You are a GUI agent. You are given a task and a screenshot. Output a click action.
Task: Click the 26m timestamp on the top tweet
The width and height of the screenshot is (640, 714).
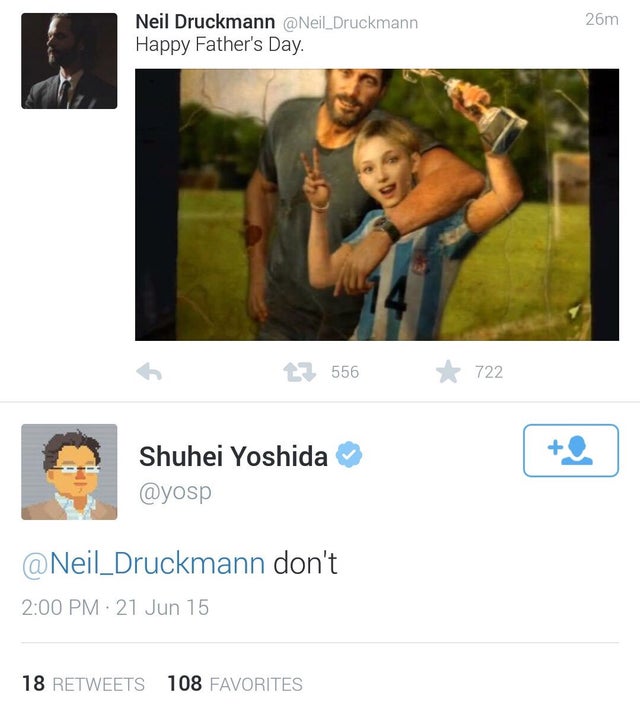point(600,20)
